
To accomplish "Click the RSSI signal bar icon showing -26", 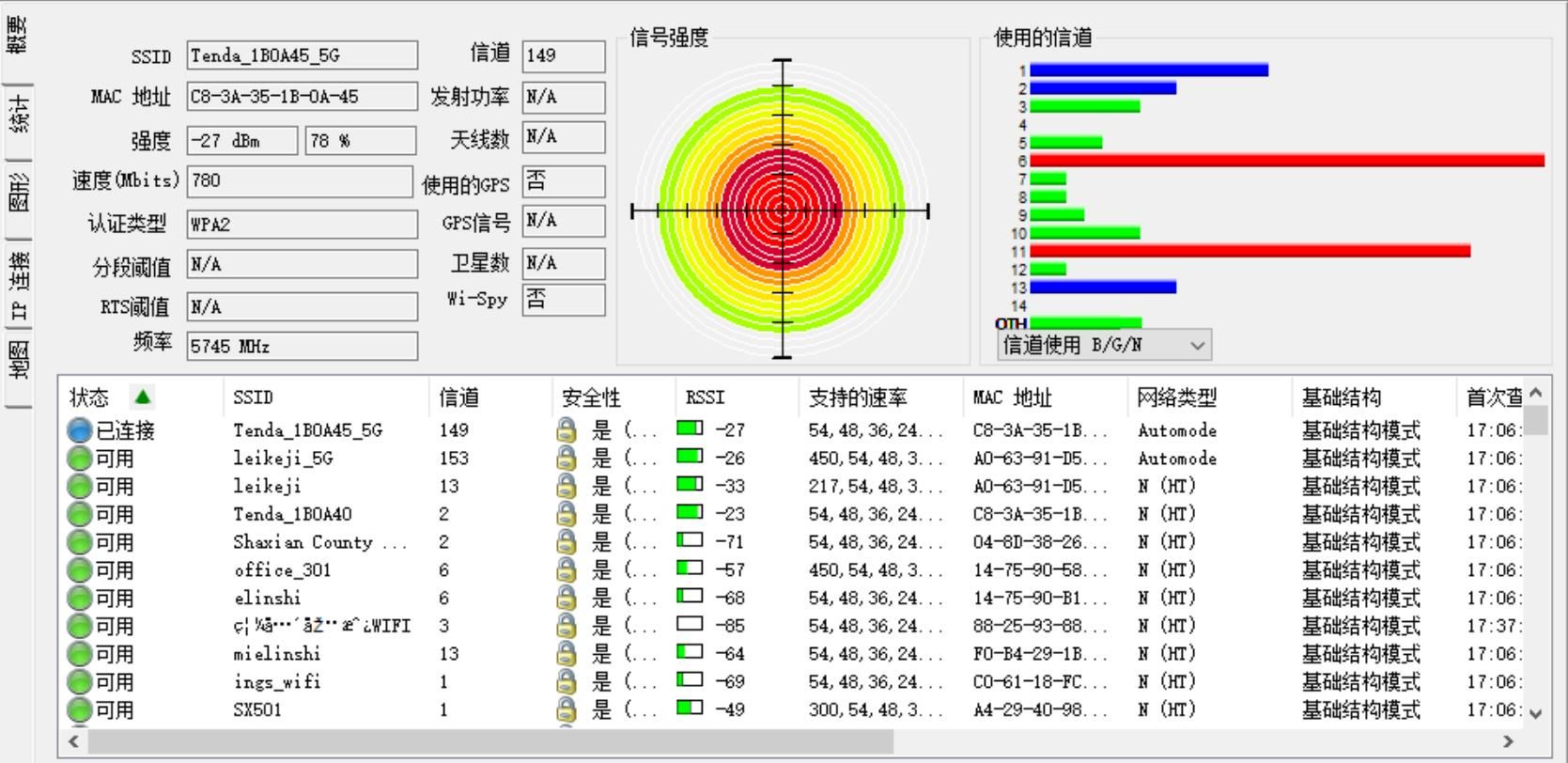I will pos(690,458).
